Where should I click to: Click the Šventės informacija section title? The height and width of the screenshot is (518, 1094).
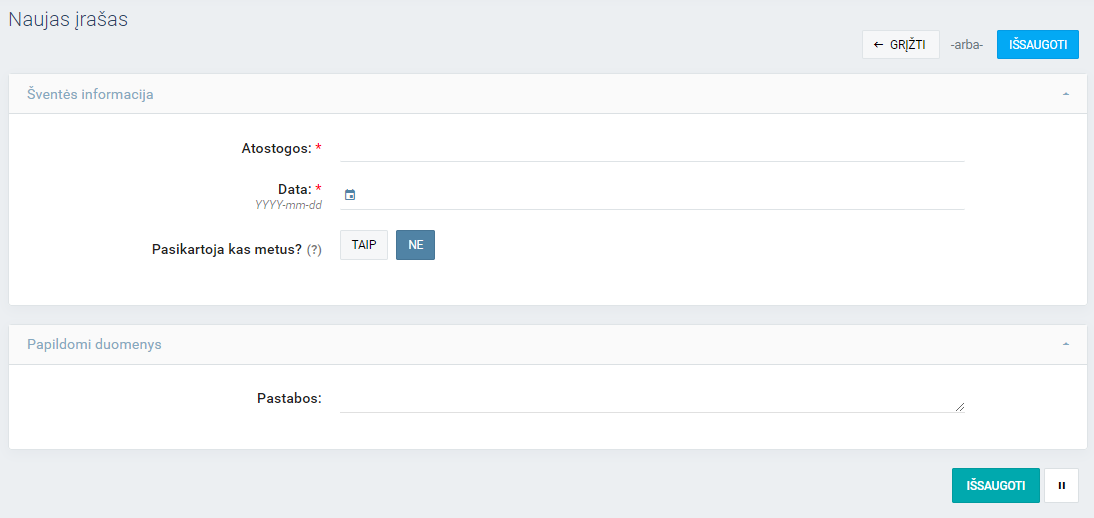pyautogui.click(x=90, y=94)
